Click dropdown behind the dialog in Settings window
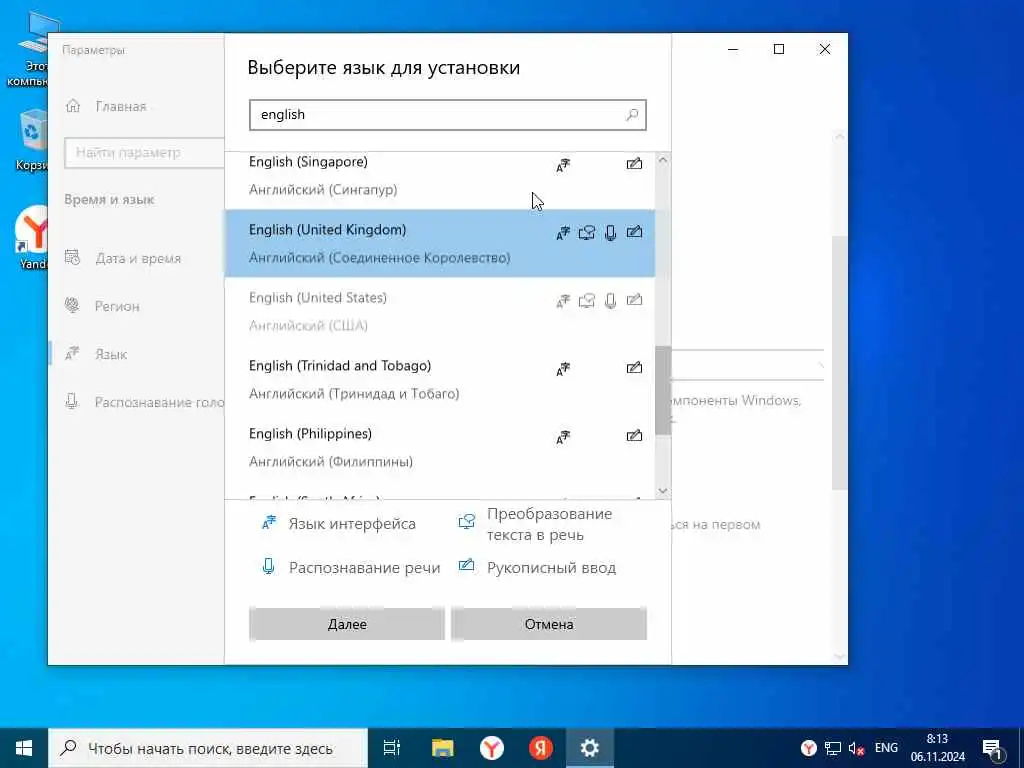Screen dimensions: 1024x768 (x=748, y=366)
